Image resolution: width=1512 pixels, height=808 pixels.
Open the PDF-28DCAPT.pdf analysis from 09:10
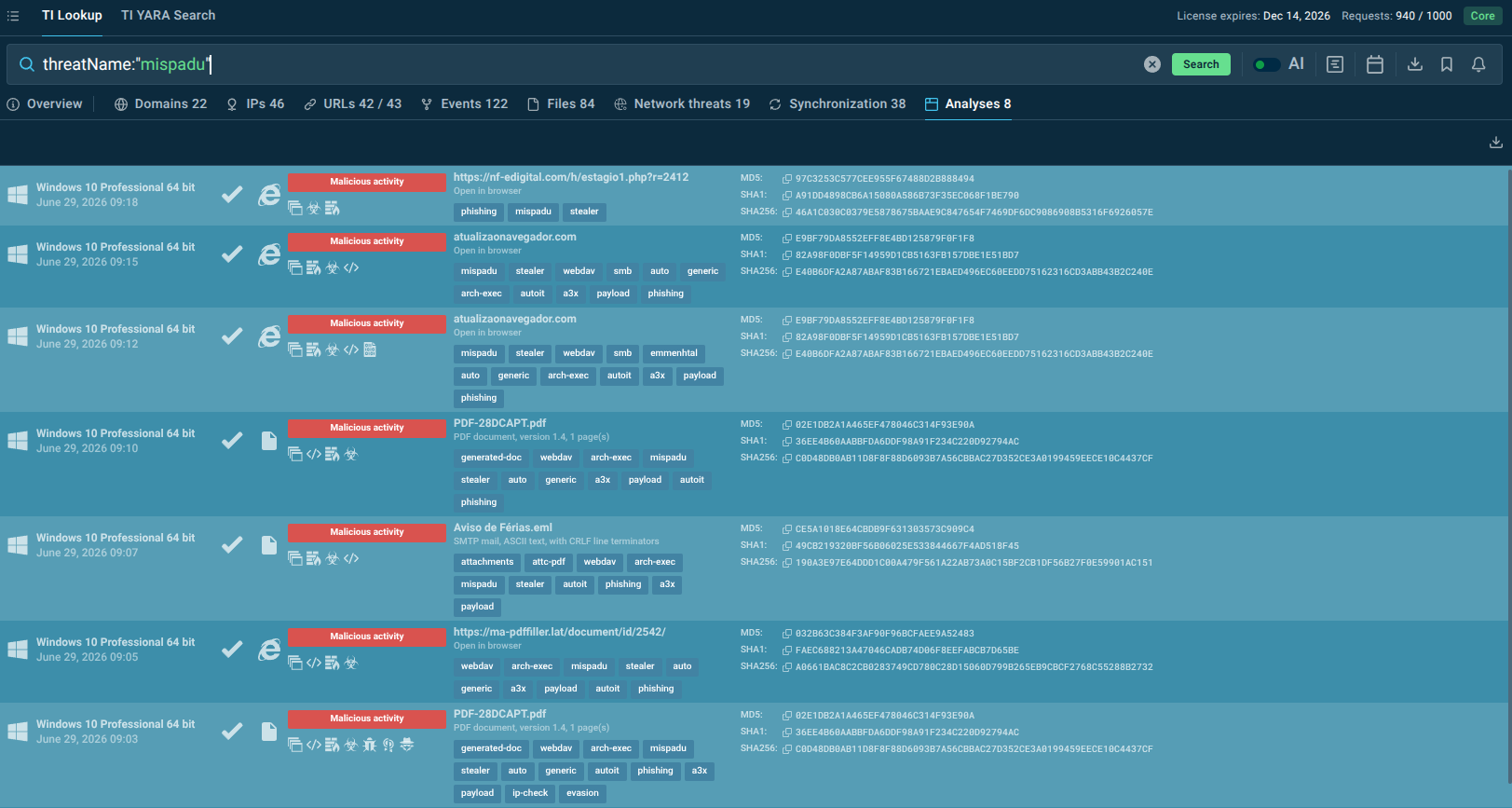coord(500,423)
